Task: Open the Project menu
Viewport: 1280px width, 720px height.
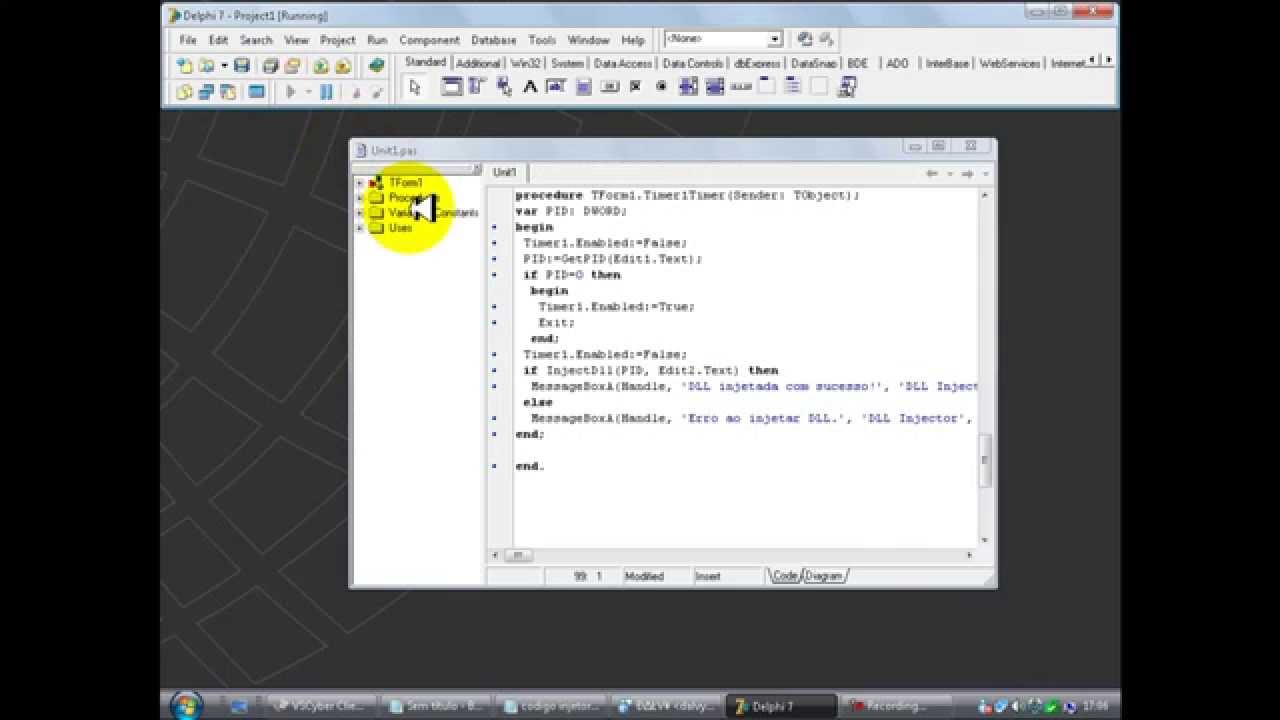Action: (x=337, y=40)
